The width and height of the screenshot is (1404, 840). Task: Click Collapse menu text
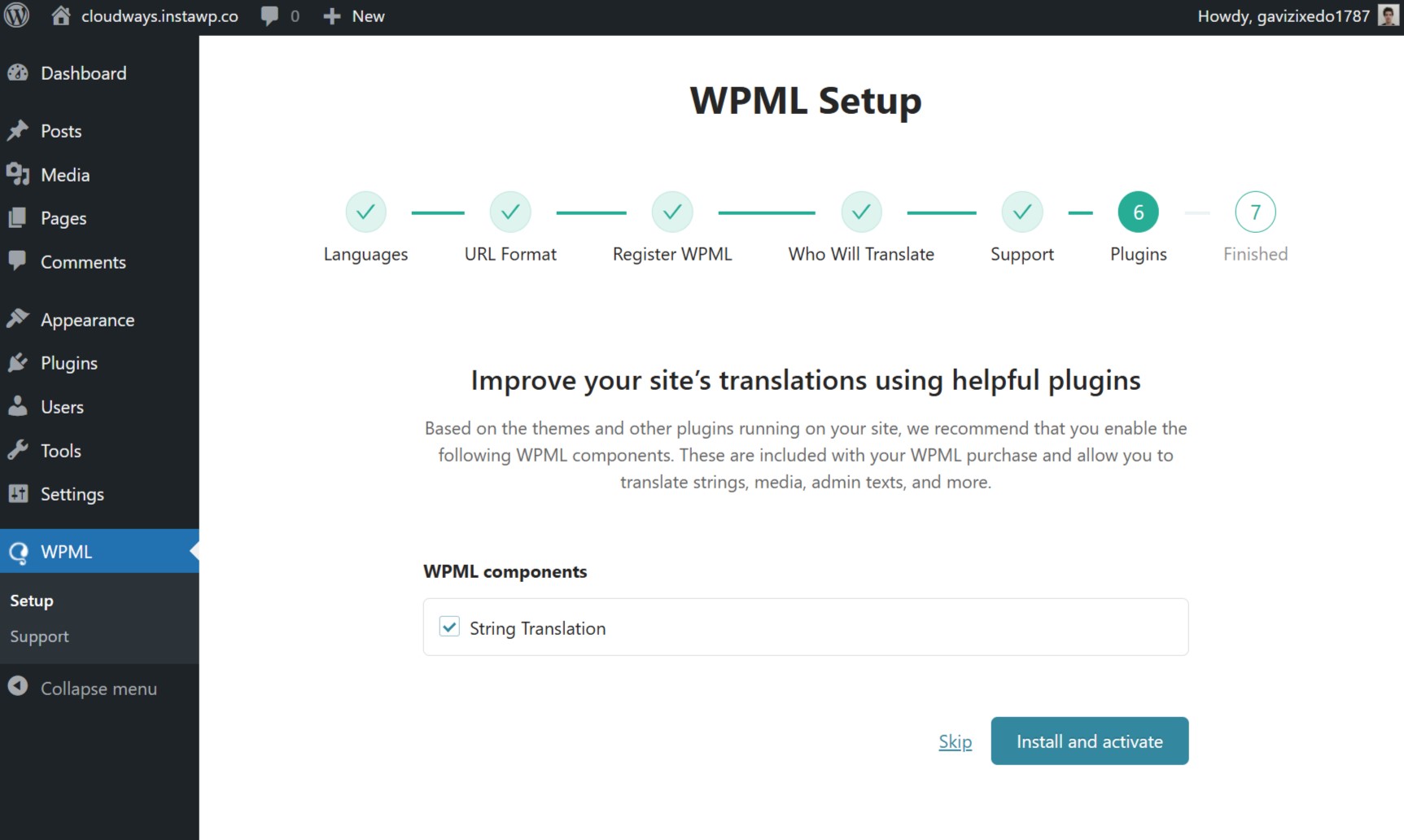98,689
